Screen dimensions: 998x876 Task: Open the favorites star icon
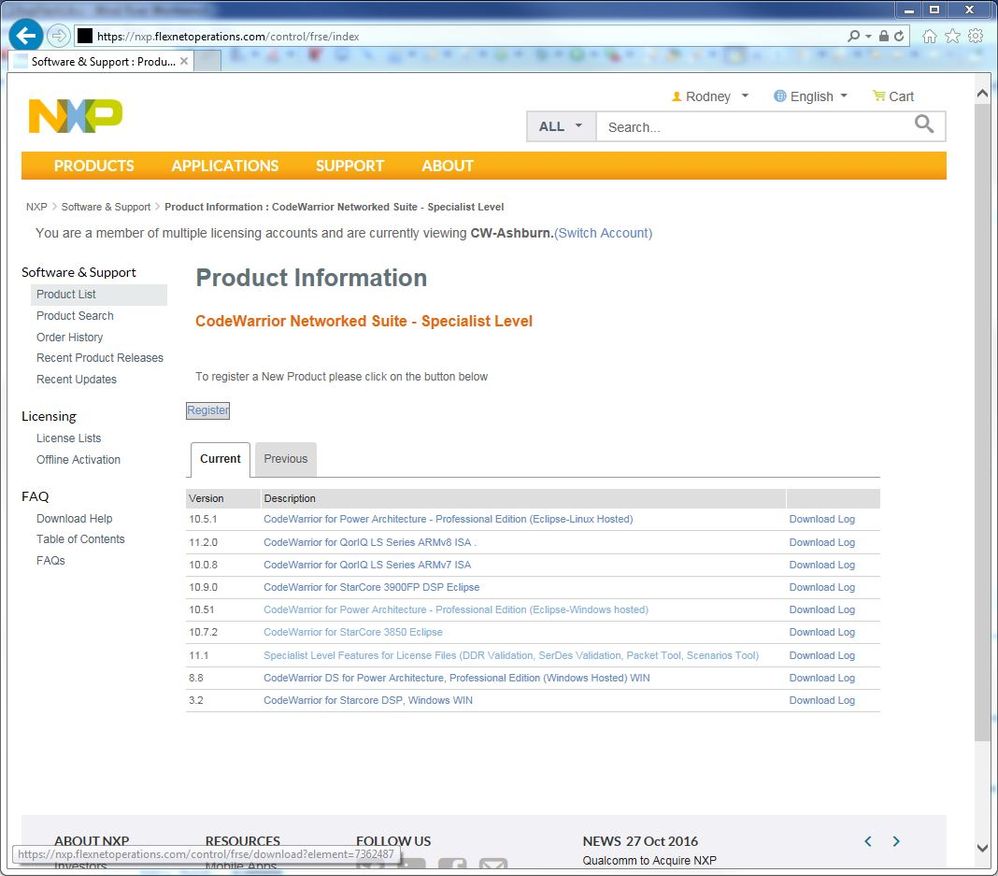[x=952, y=36]
